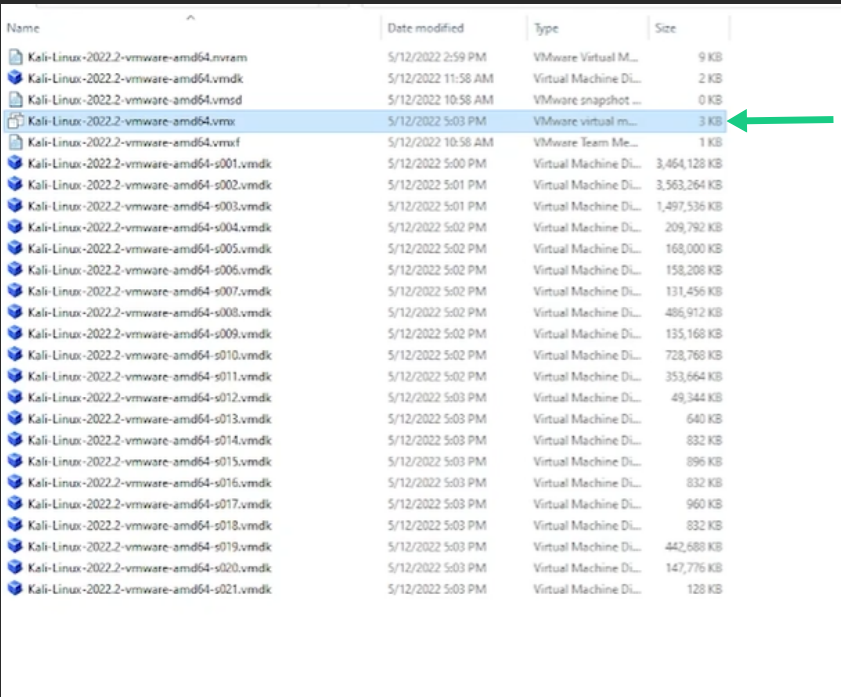Click the date 5/12/2022 11:58 AM
Screen dimensions: 841x697
point(440,79)
